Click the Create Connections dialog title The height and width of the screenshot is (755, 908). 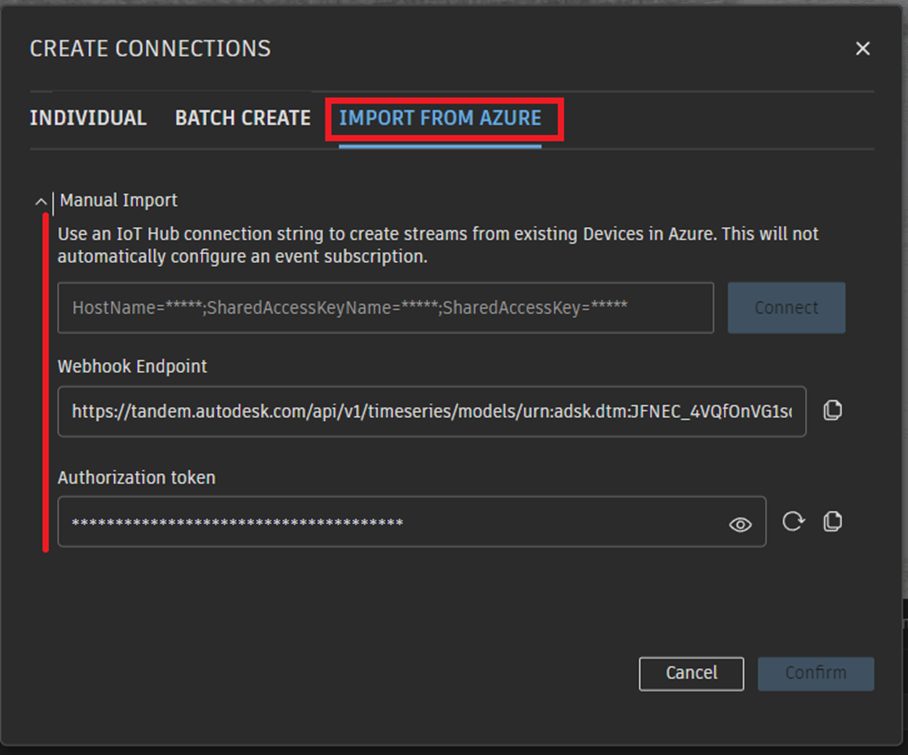150,48
